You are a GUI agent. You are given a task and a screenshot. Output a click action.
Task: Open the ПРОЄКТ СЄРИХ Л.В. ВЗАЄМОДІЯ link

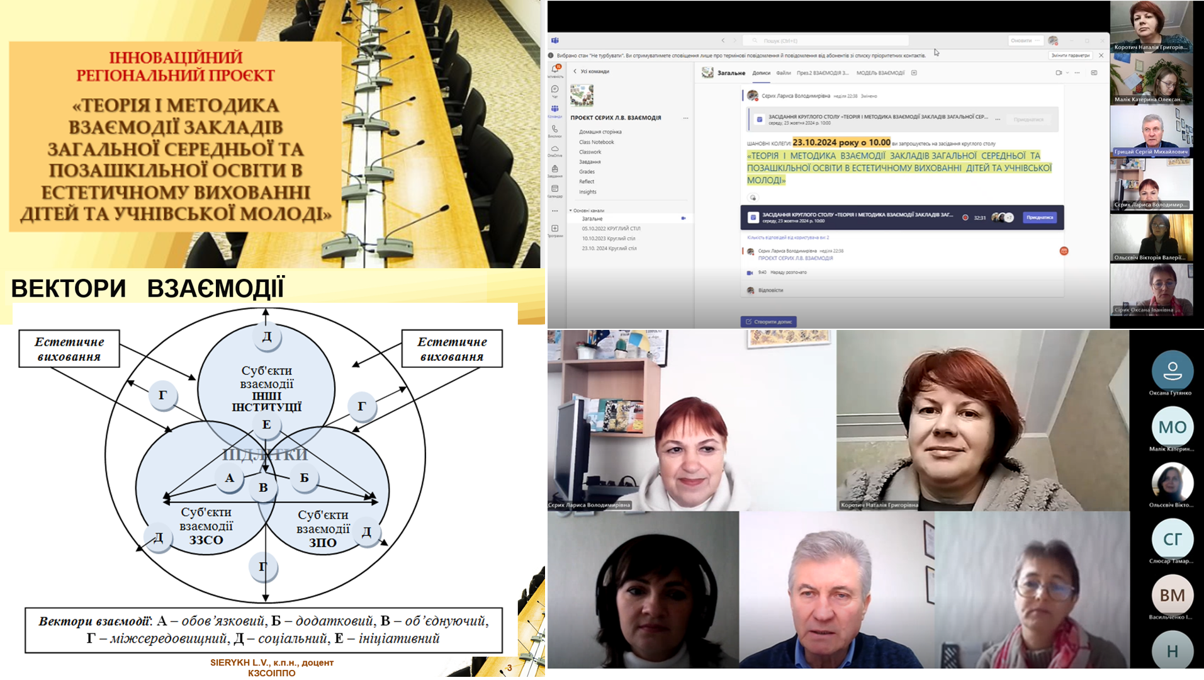pos(795,258)
